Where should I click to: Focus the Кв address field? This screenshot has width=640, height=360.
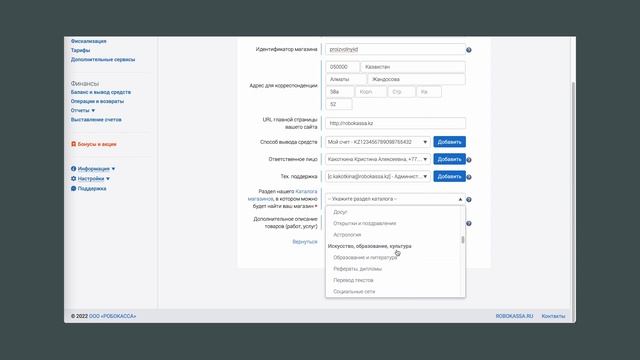pos(429,92)
